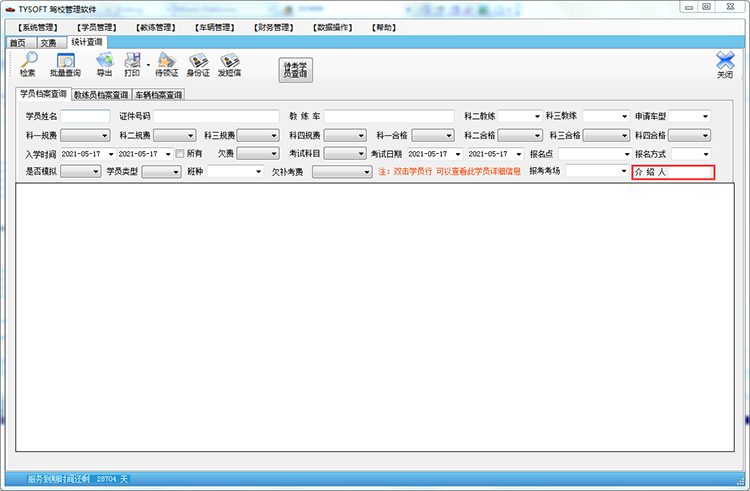The image size is (750, 491).
Task: Switch to 车辆档案查询 tab
Action: click(158, 95)
